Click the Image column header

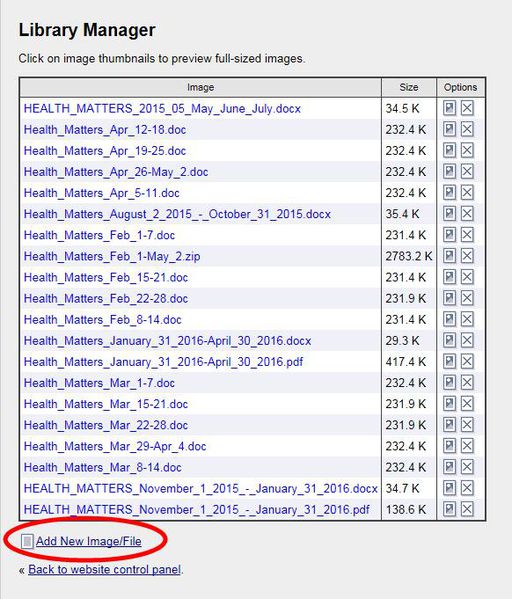click(201, 87)
